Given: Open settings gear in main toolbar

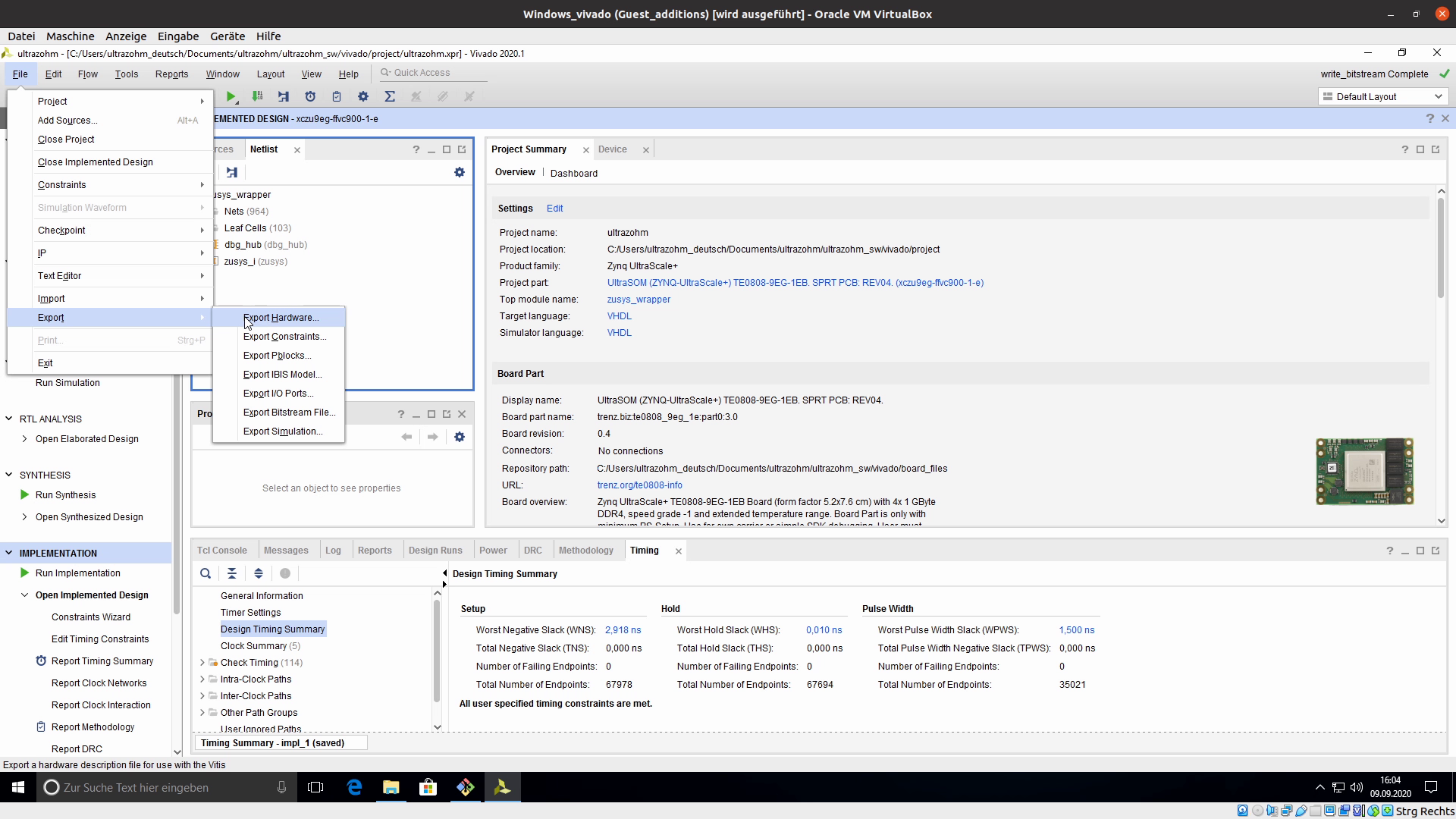Looking at the screenshot, I should click(363, 96).
